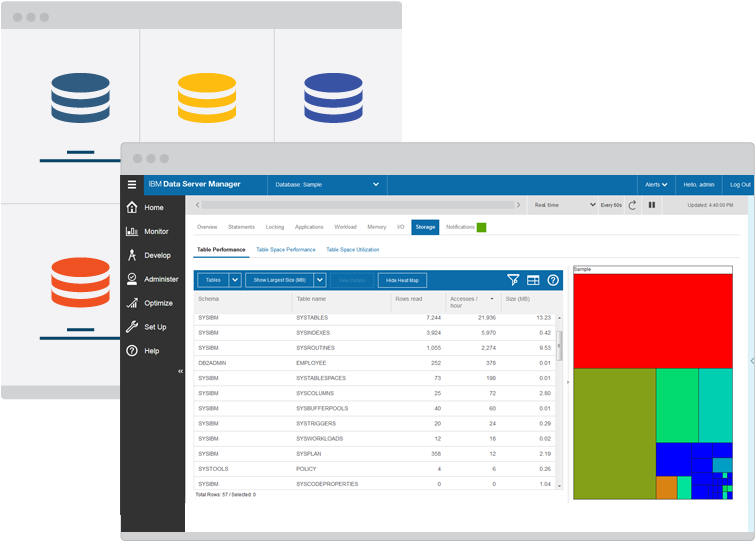Viewport: 755px width, 541px height.
Task: Click the Tables button
Action: pos(213,280)
